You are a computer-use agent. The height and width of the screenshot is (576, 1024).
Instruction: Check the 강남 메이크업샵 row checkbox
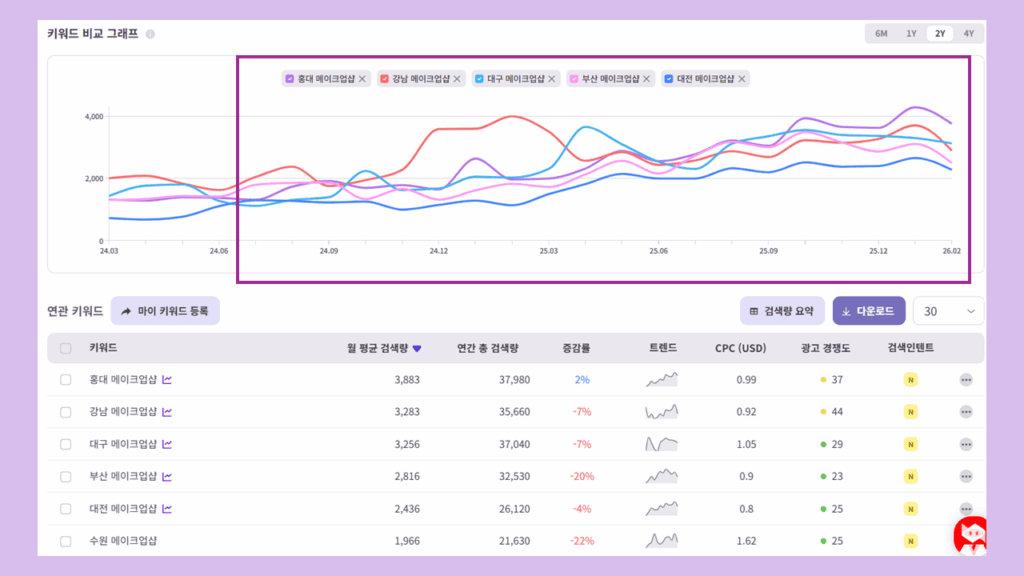pos(66,412)
